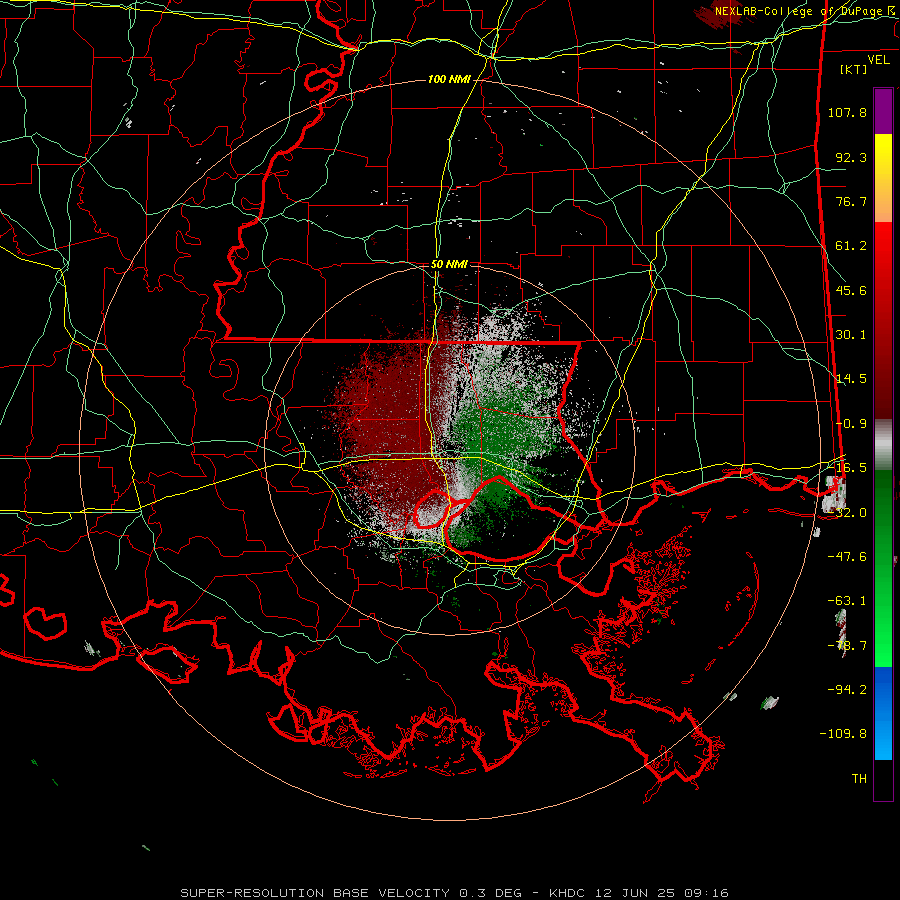Click the TH legend label
The height and width of the screenshot is (900, 900).
tap(859, 779)
